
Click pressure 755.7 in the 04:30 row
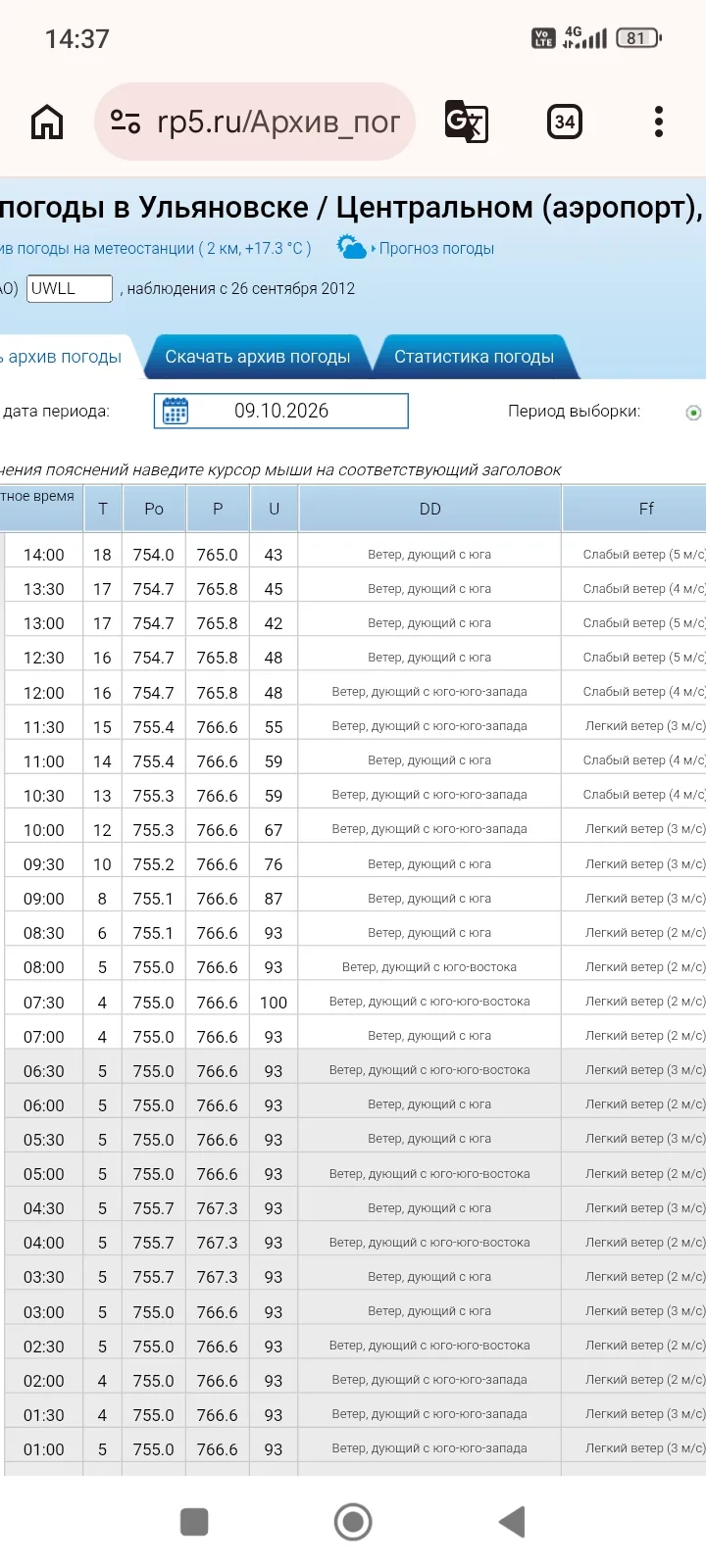pos(154,1208)
